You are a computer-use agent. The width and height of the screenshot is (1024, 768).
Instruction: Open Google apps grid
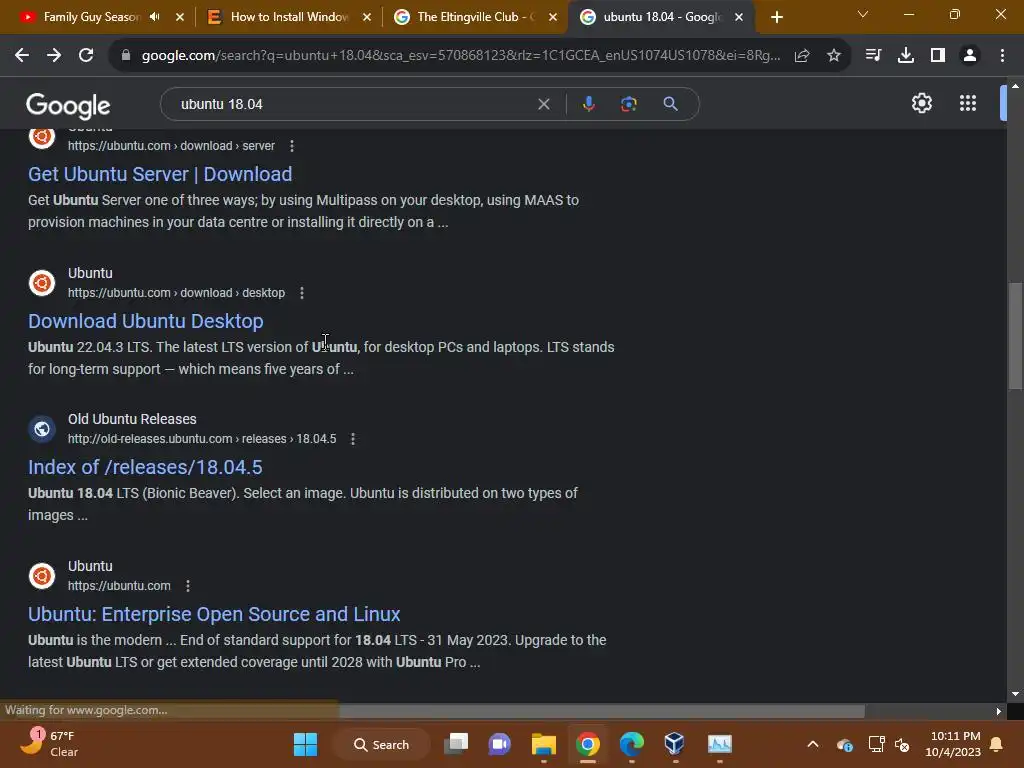(968, 103)
